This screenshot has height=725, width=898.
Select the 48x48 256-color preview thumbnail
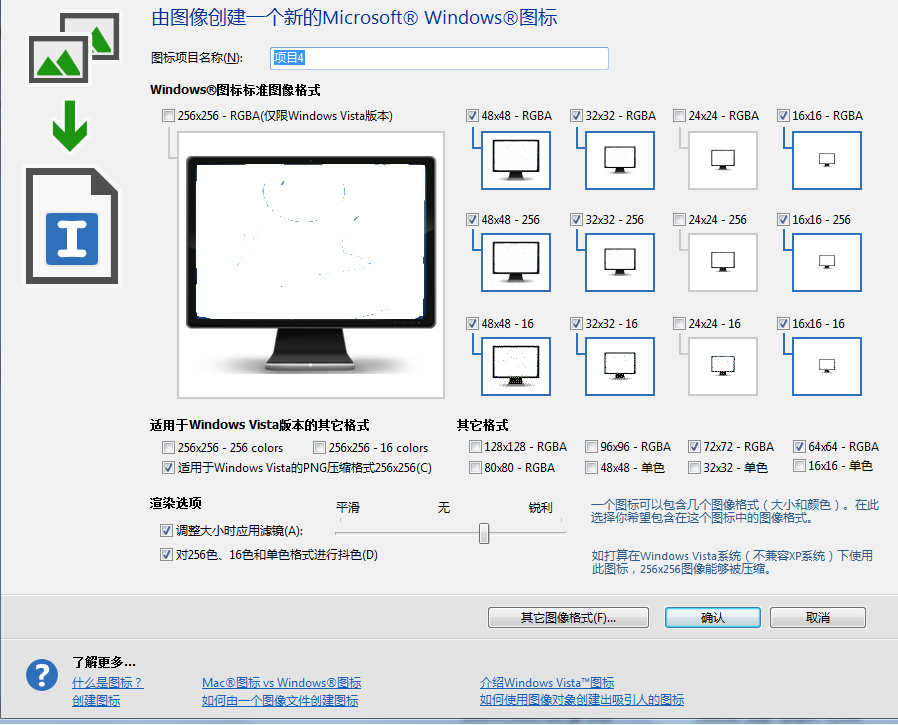(516, 262)
